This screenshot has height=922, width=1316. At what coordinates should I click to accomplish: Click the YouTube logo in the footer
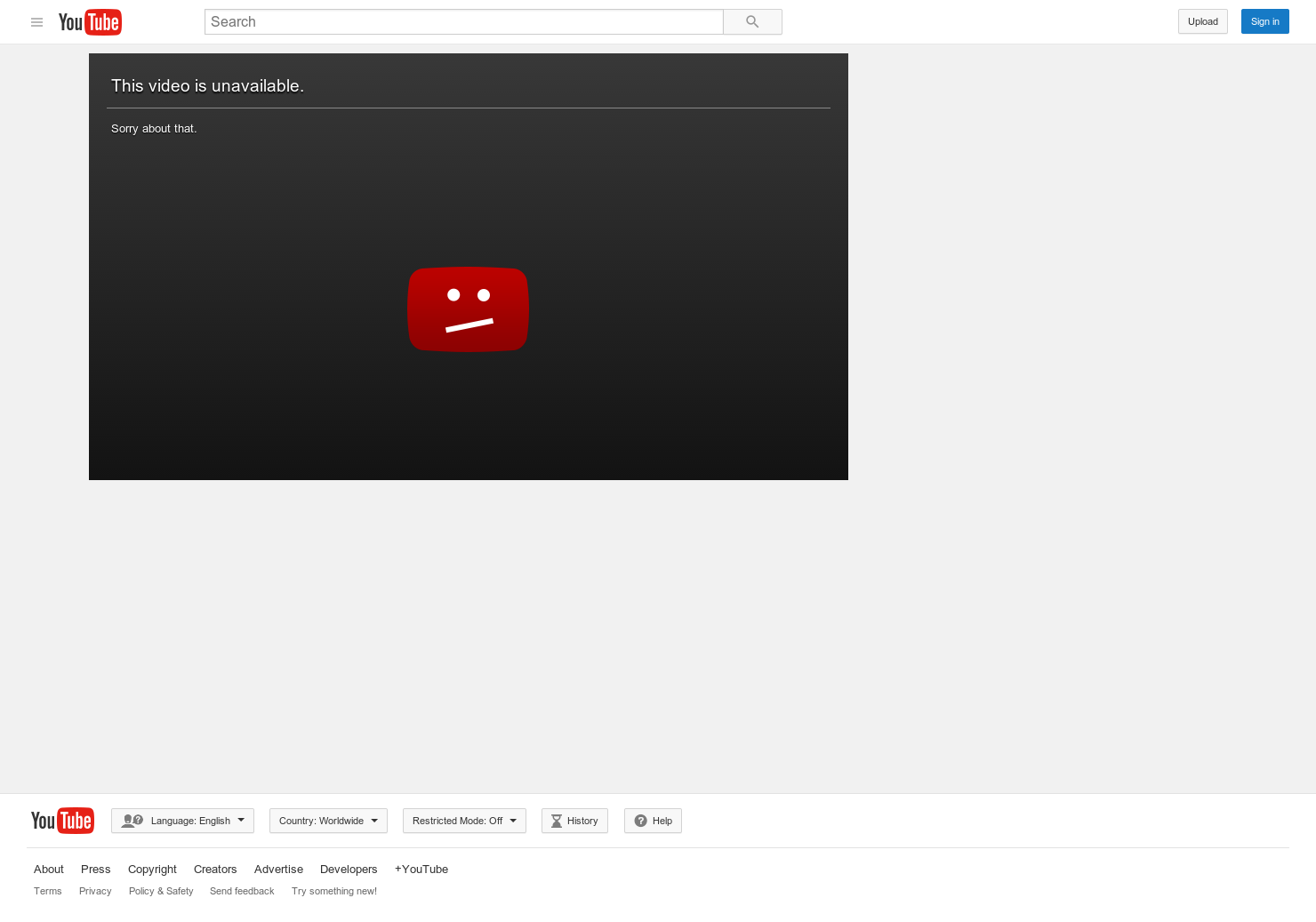coord(62,821)
